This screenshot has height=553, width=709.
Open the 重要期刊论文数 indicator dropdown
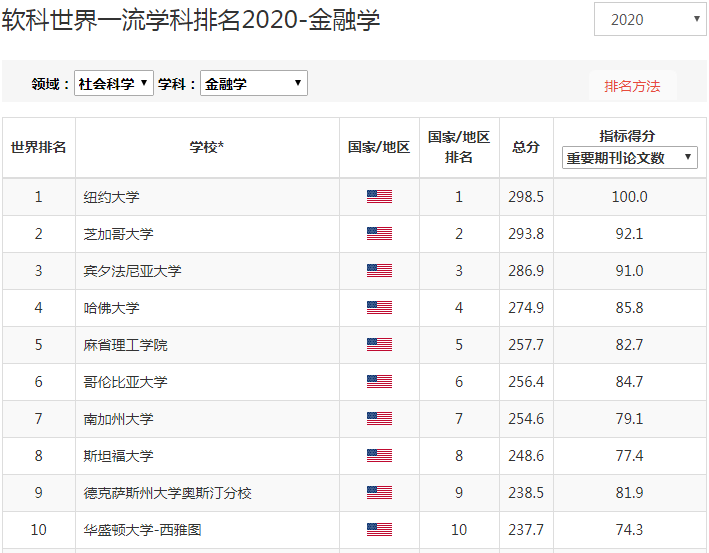click(x=629, y=158)
